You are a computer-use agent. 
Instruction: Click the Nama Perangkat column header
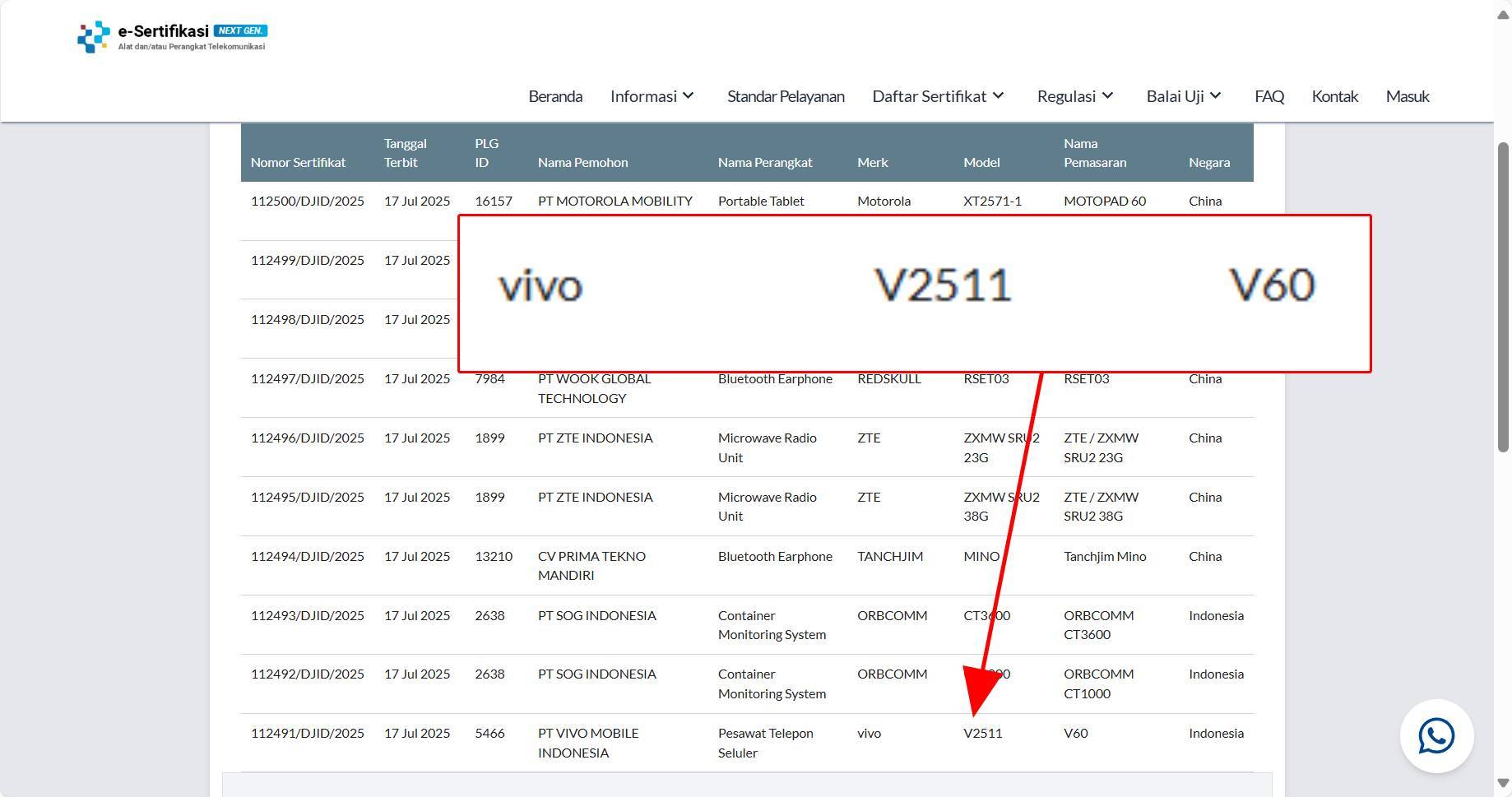pos(765,162)
